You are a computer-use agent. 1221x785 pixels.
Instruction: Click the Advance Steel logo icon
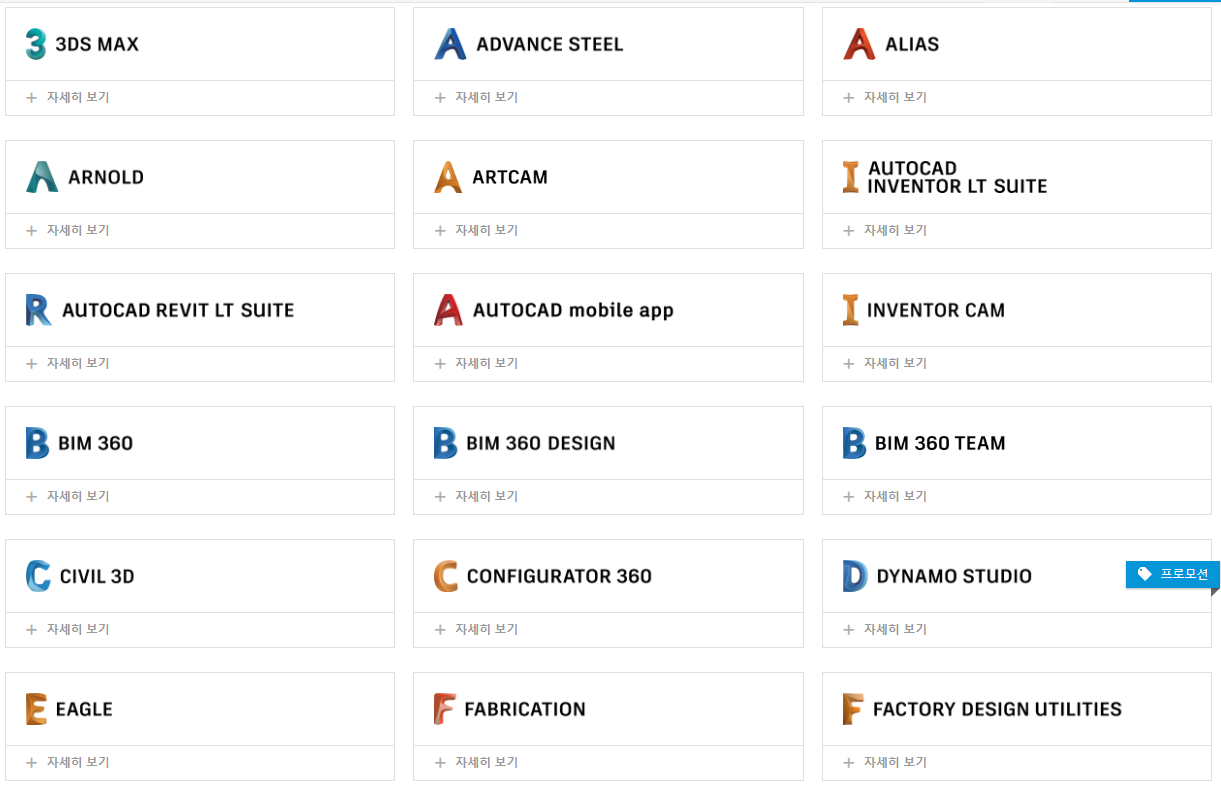(x=450, y=44)
